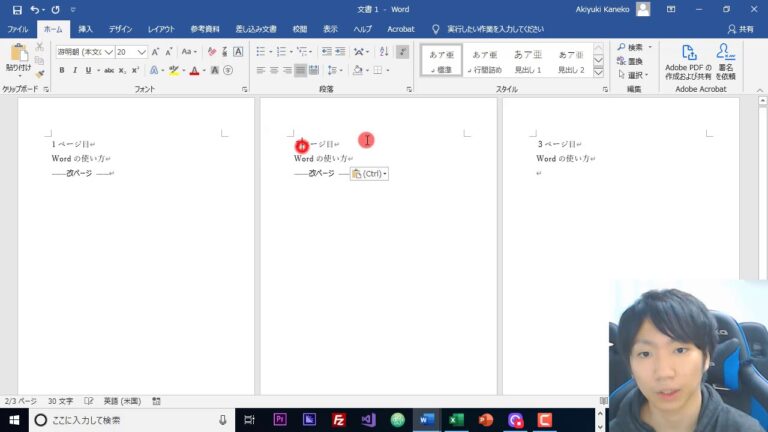Open the font size dropdown

pos(141,52)
